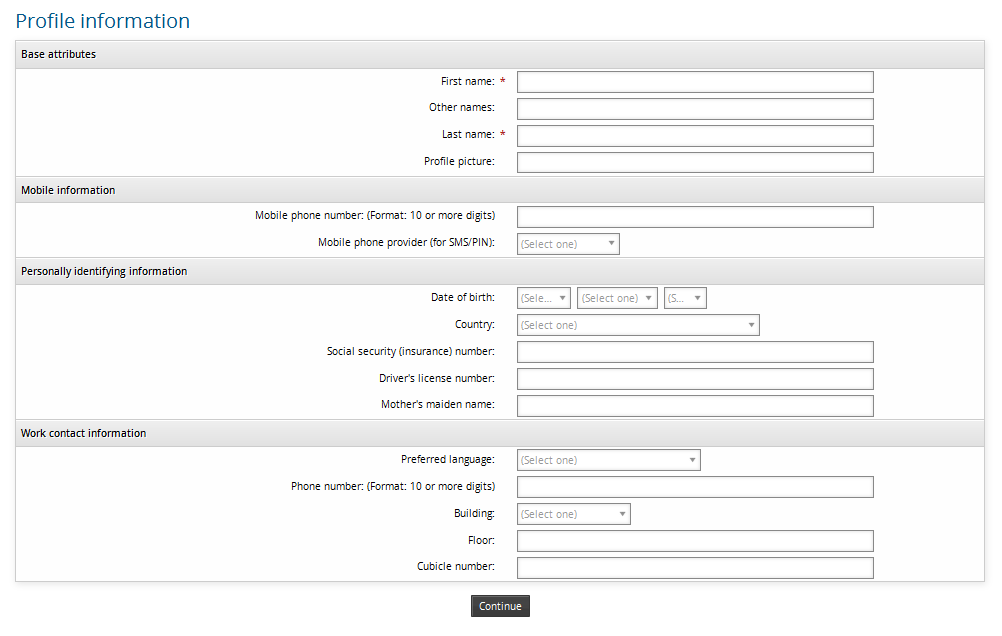The width and height of the screenshot is (1002, 636).
Task: Open the third Date of birth dropdown
Action: 685,298
